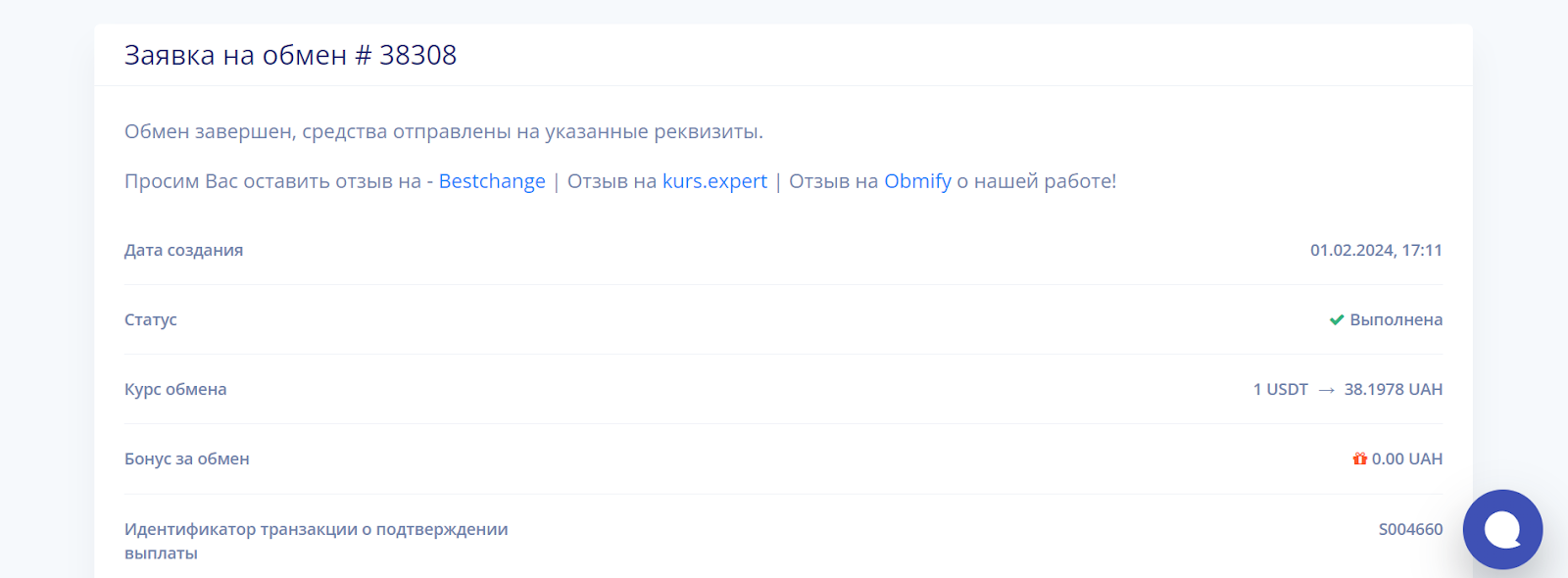Open the Bestchange review link
This screenshot has height=578, width=1568.
492,181
